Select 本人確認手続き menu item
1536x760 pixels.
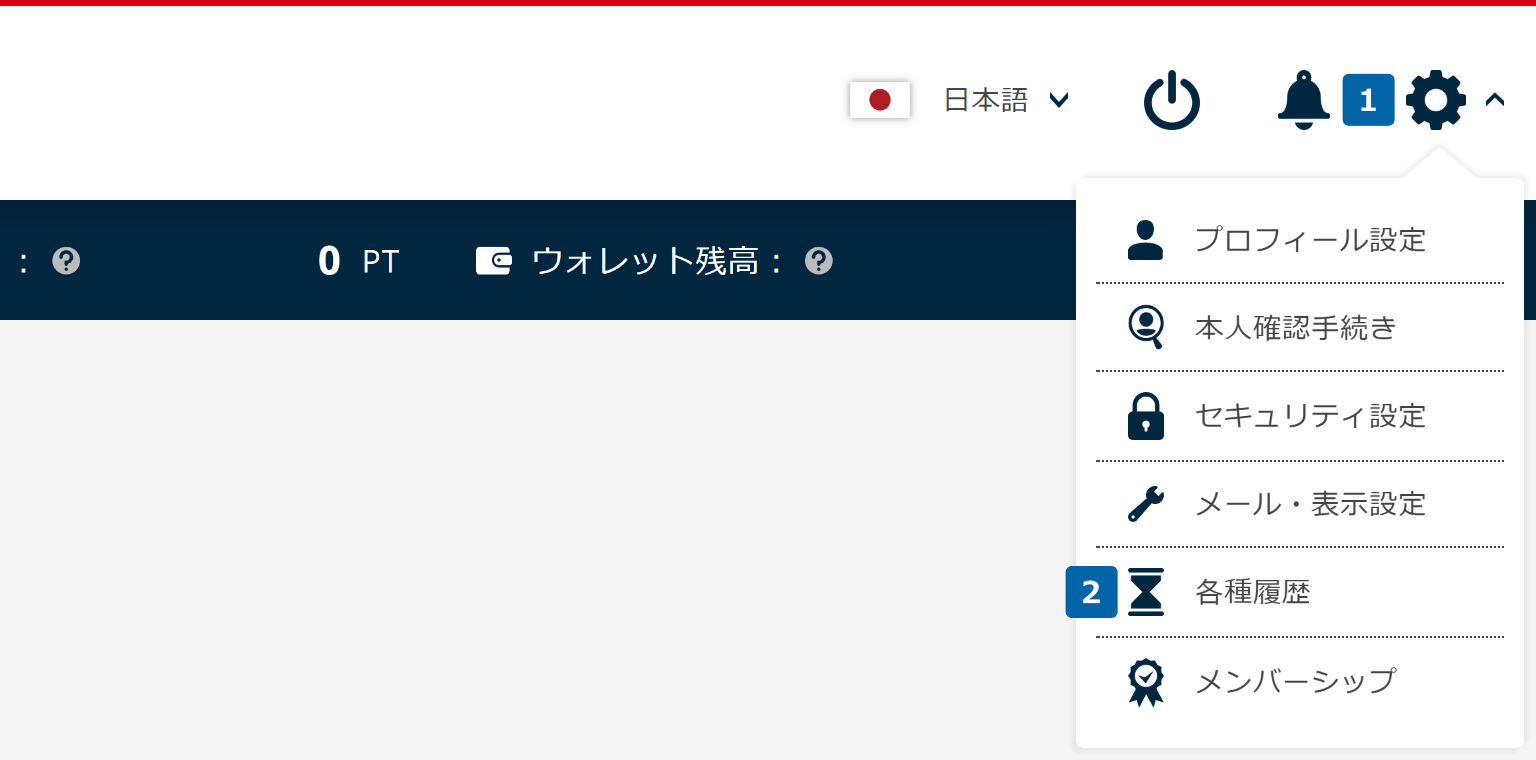(1299, 327)
